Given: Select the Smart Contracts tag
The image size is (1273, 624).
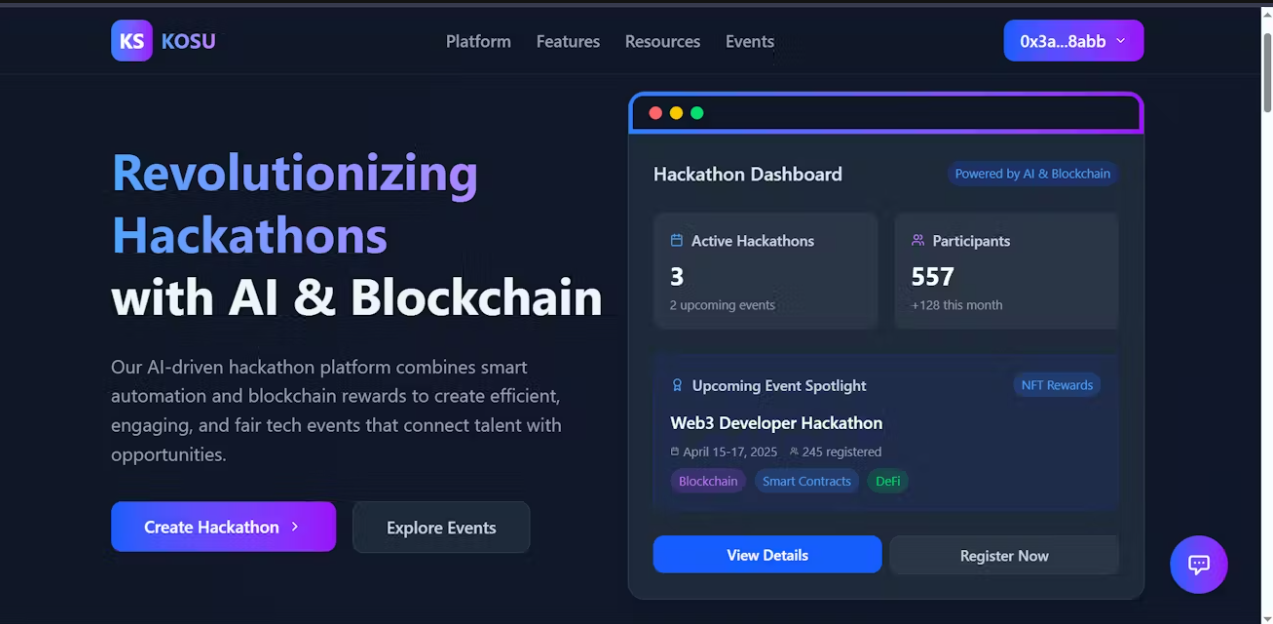Looking at the screenshot, I should (x=807, y=481).
